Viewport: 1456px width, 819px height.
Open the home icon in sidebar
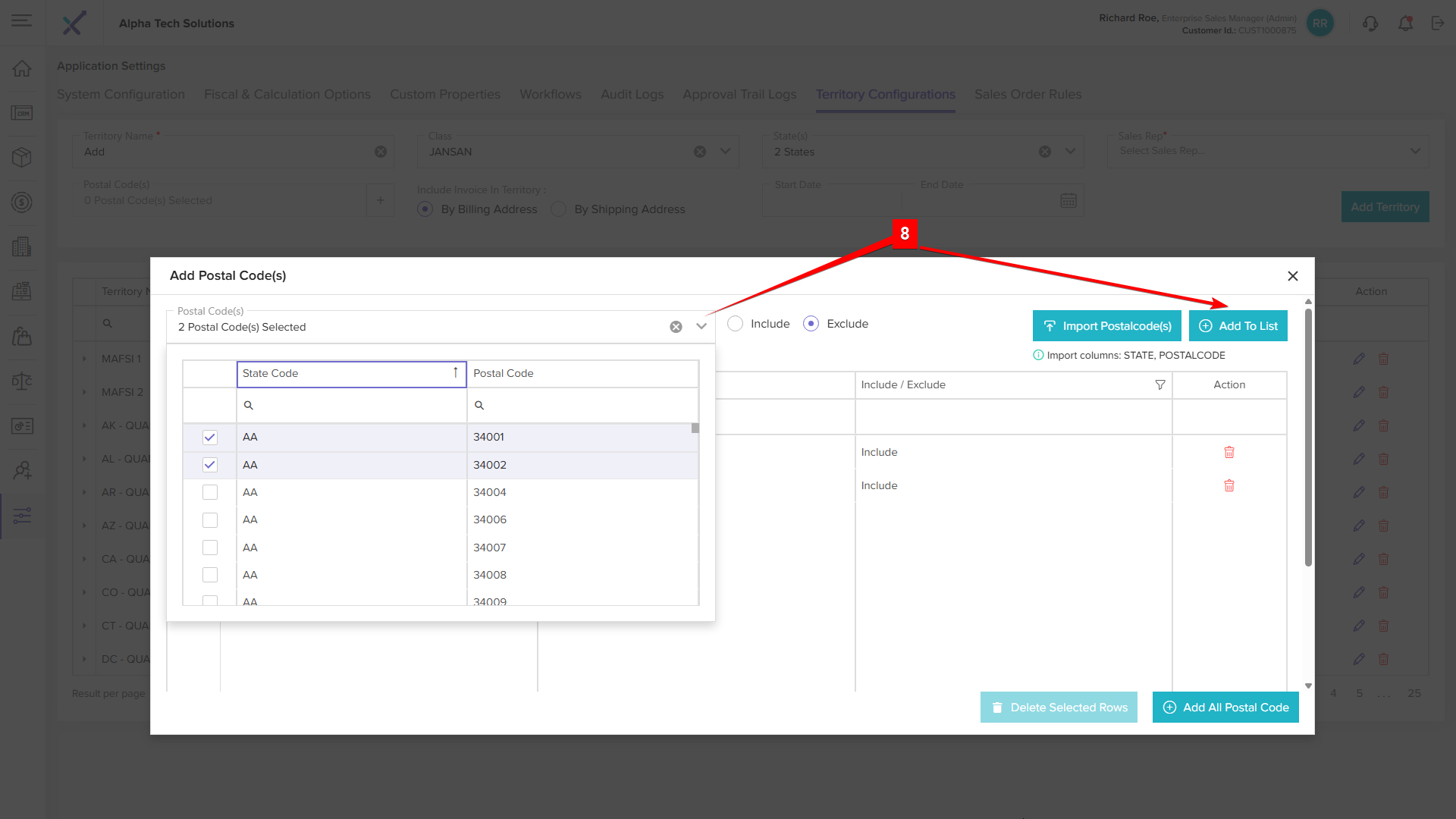22,68
